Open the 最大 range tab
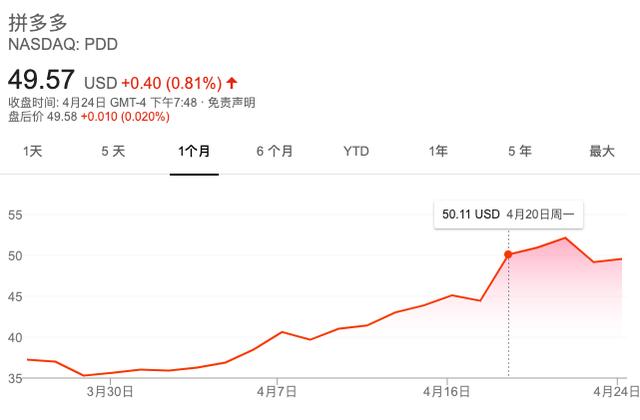 point(602,151)
